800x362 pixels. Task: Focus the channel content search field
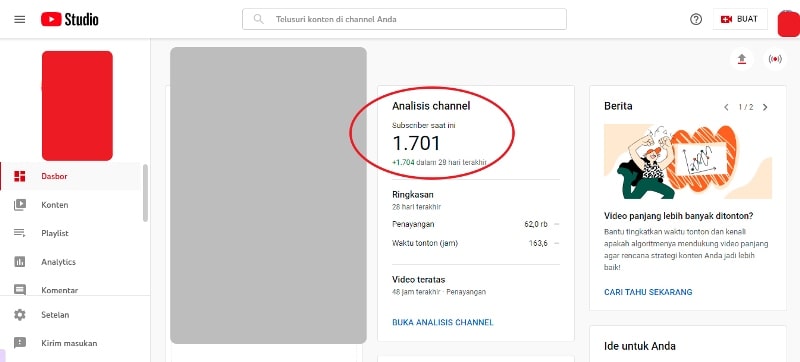point(404,19)
